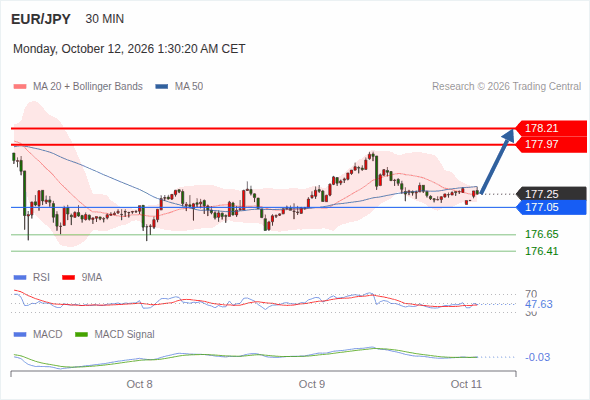Click the 177.97 resistance price tag
590x400 pixels.
pos(551,144)
